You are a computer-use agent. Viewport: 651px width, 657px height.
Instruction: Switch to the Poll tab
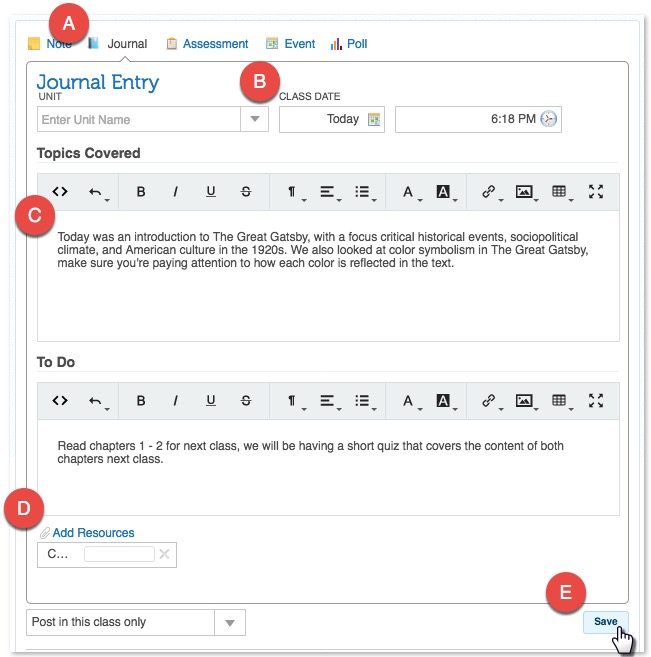pos(349,44)
